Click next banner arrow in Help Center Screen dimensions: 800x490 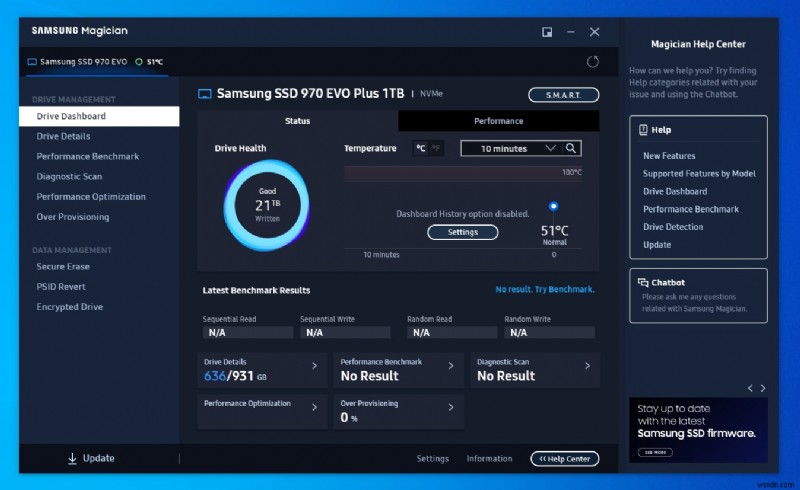pos(763,388)
